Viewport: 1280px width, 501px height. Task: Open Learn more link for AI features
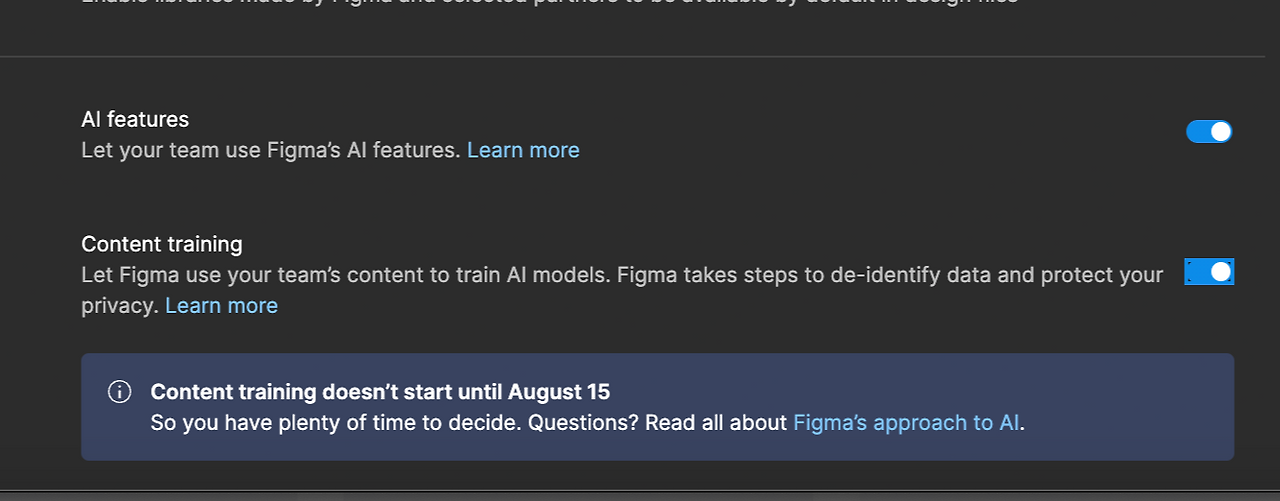pos(523,150)
